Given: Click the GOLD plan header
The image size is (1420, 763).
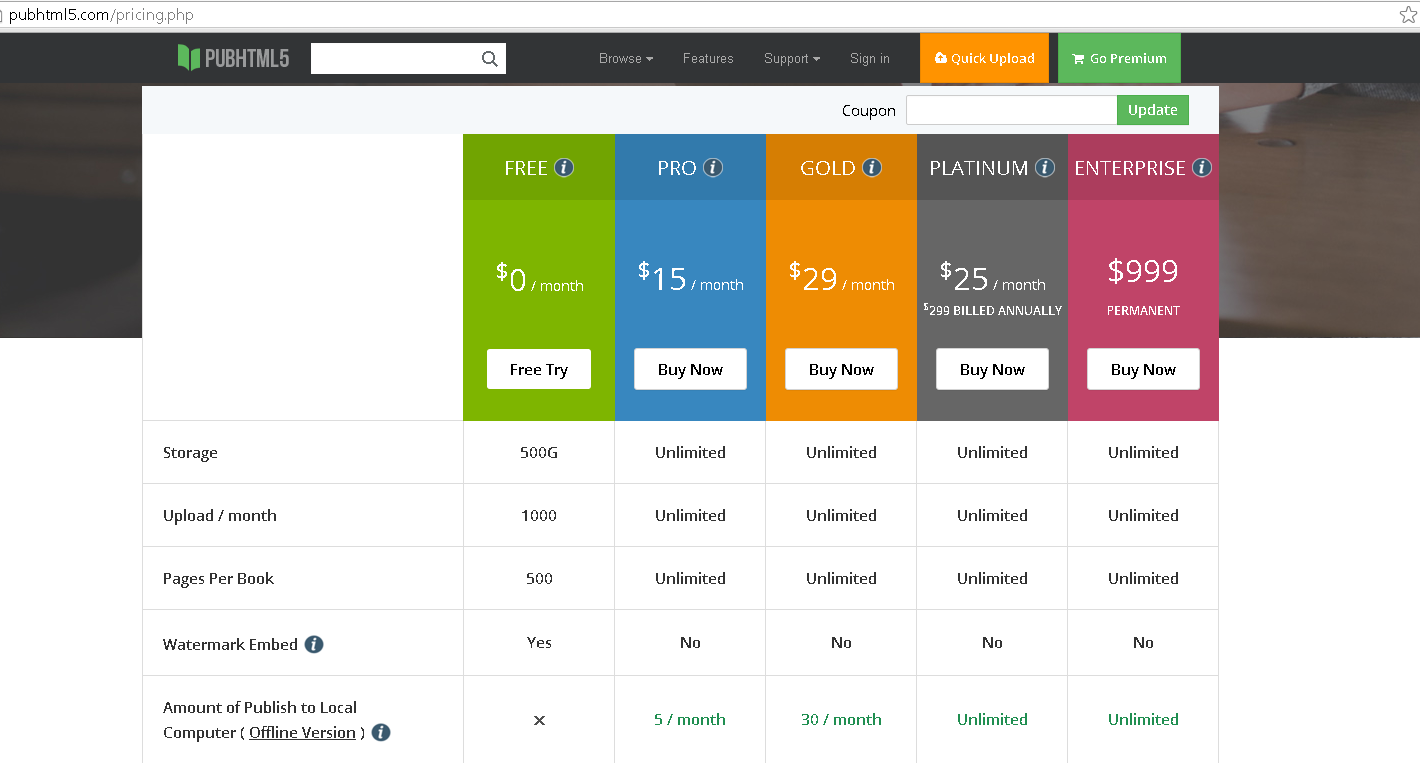Looking at the screenshot, I should point(841,168).
